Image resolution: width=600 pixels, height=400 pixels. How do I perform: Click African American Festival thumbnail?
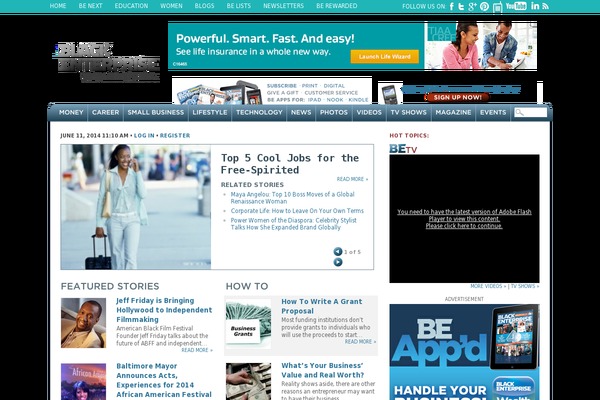point(83,382)
